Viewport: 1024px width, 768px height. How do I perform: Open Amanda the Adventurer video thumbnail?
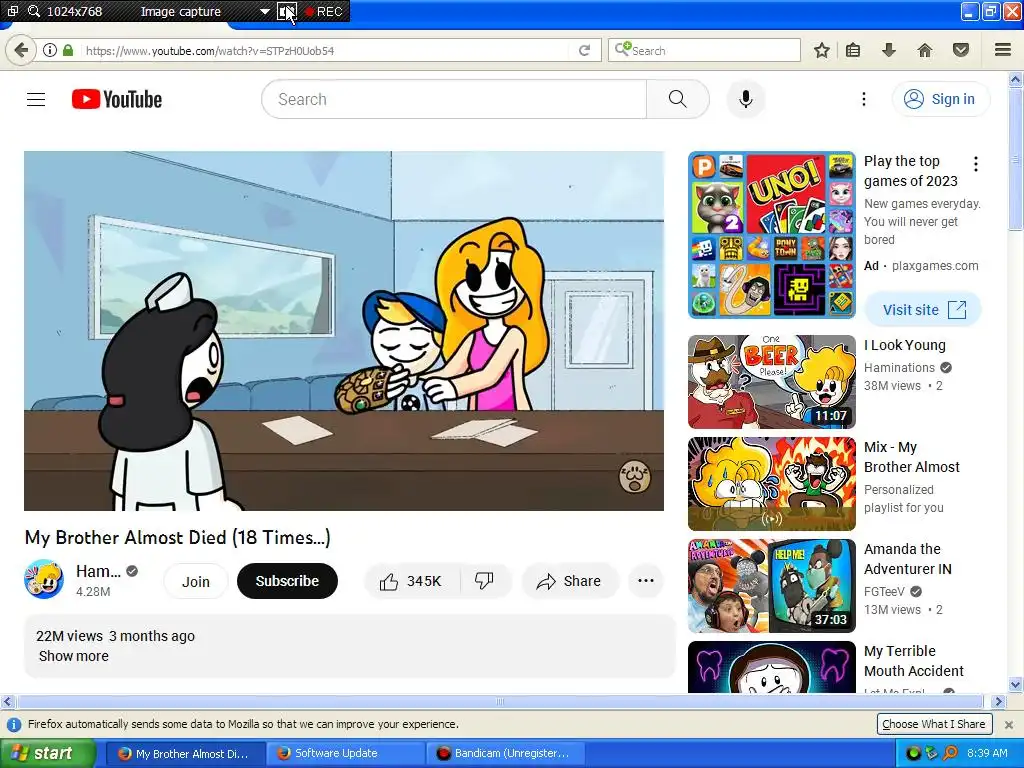coord(772,586)
